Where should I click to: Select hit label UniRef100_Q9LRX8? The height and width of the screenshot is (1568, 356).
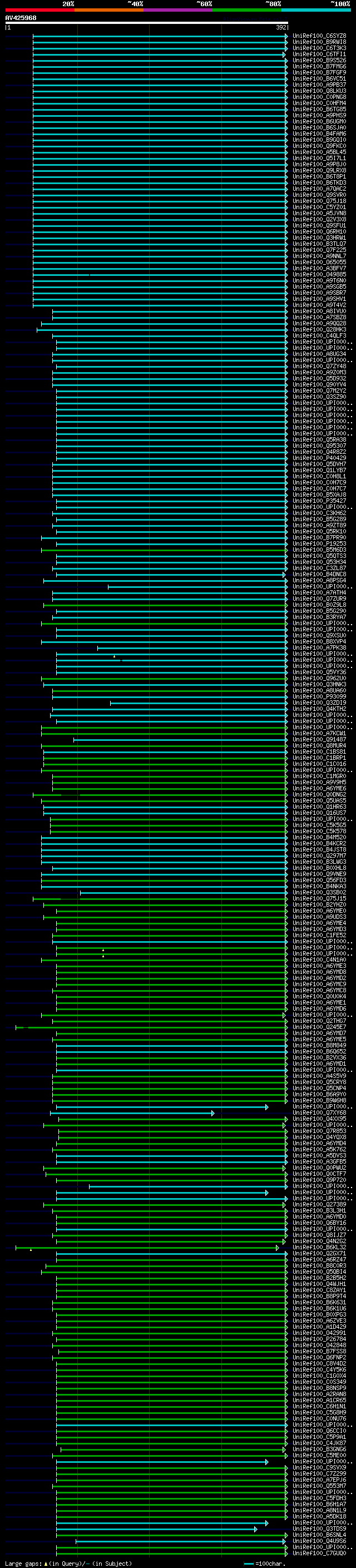(319, 170)
